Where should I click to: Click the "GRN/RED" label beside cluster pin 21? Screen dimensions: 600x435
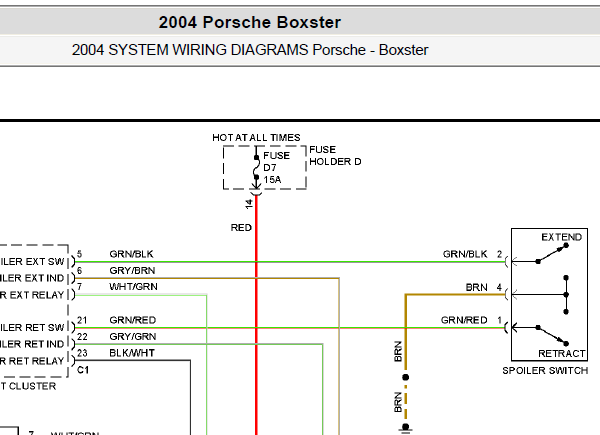click(133, 320)
